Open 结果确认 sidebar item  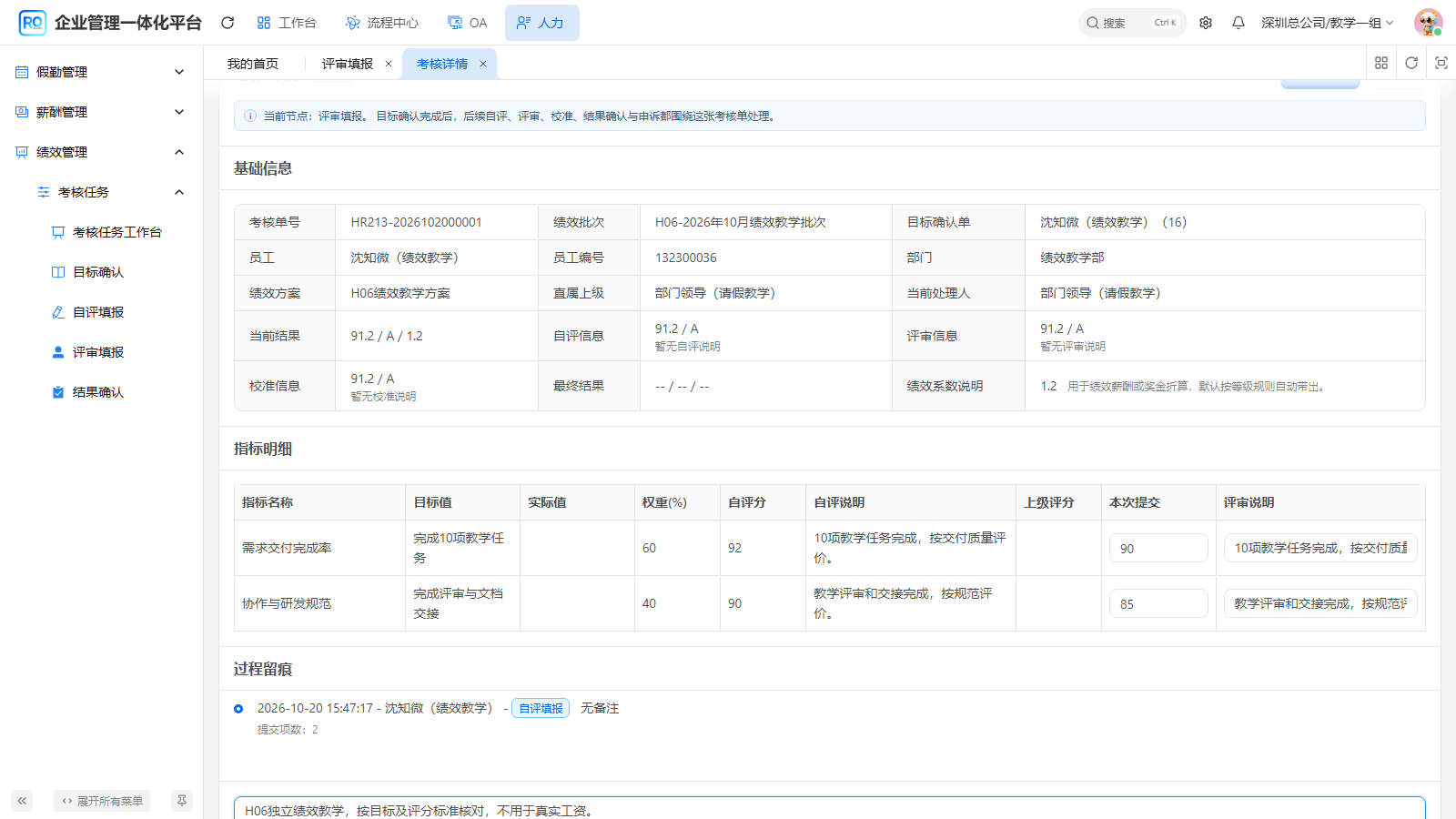pos(97,392)
